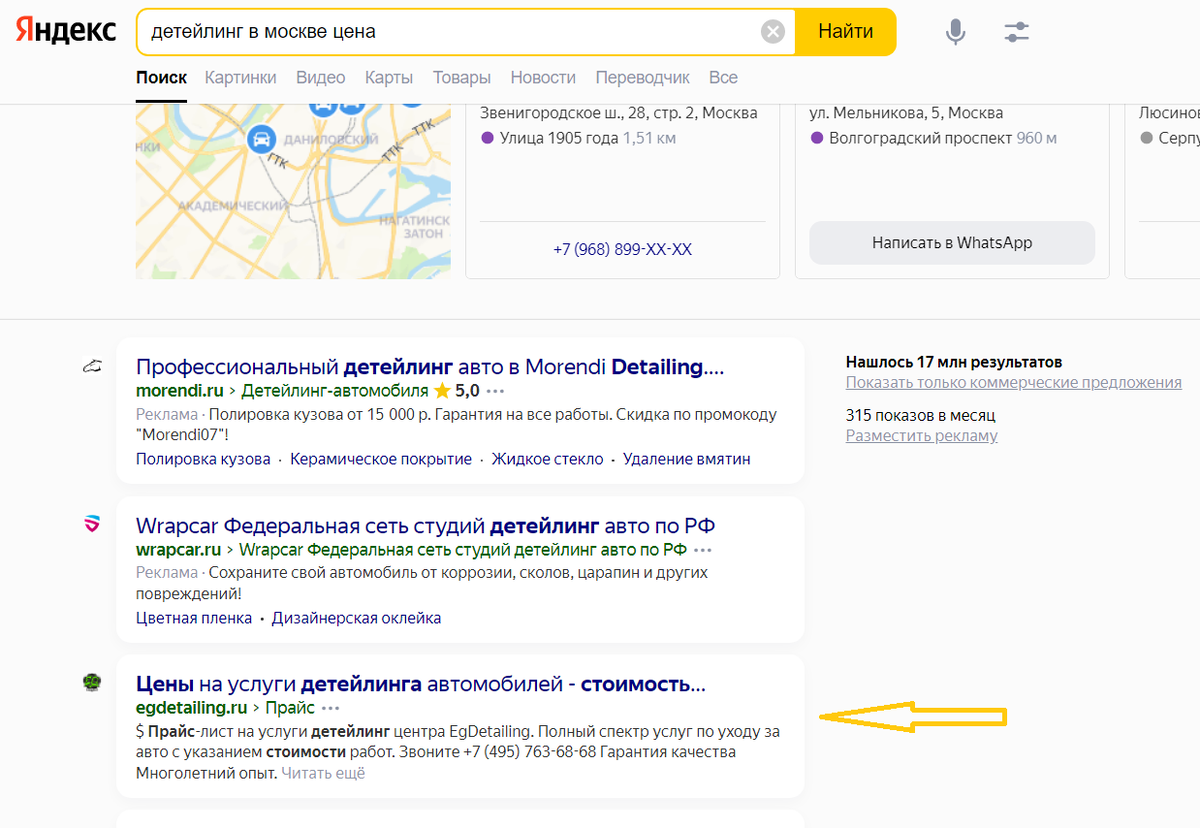
Task: Open Полировка кузова sitelink
Action: click(203, 459)
